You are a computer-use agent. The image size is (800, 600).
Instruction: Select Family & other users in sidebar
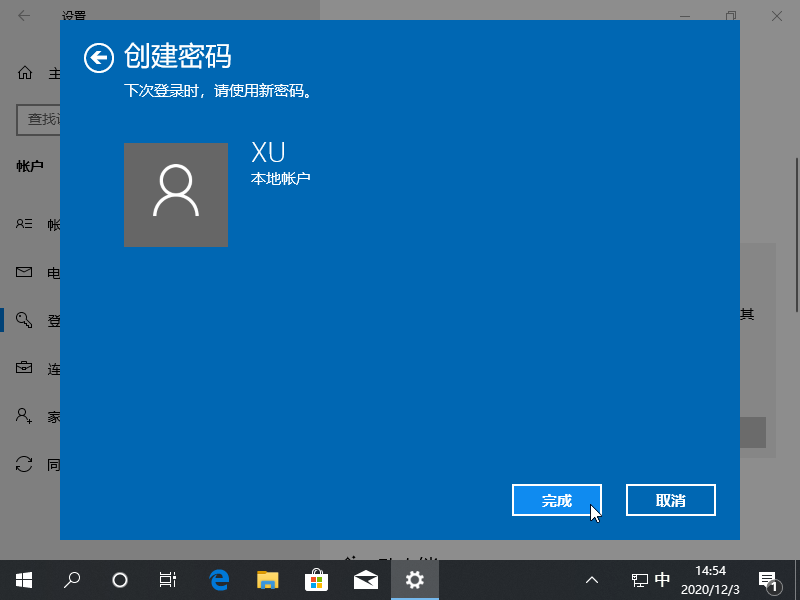pyautogui.click(x=25, y=415)
